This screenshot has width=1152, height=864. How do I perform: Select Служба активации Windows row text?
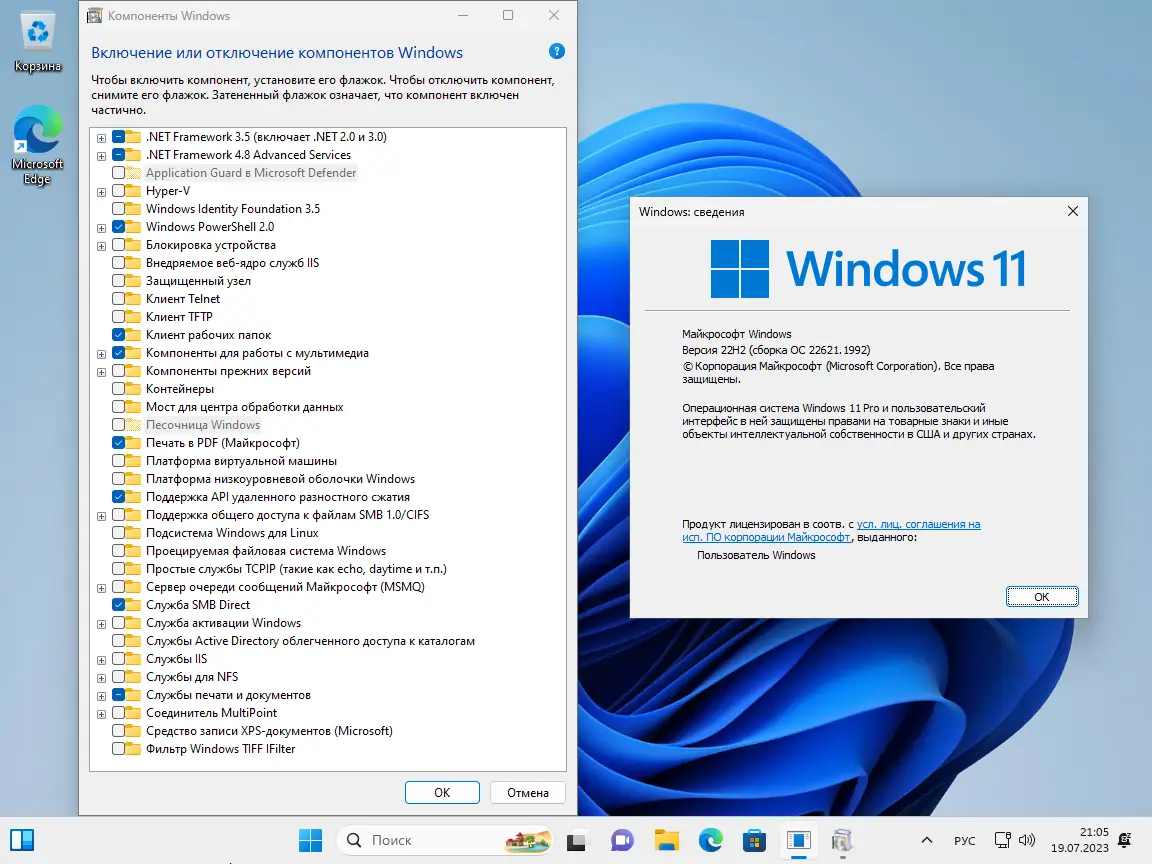[x=223, y=623]
